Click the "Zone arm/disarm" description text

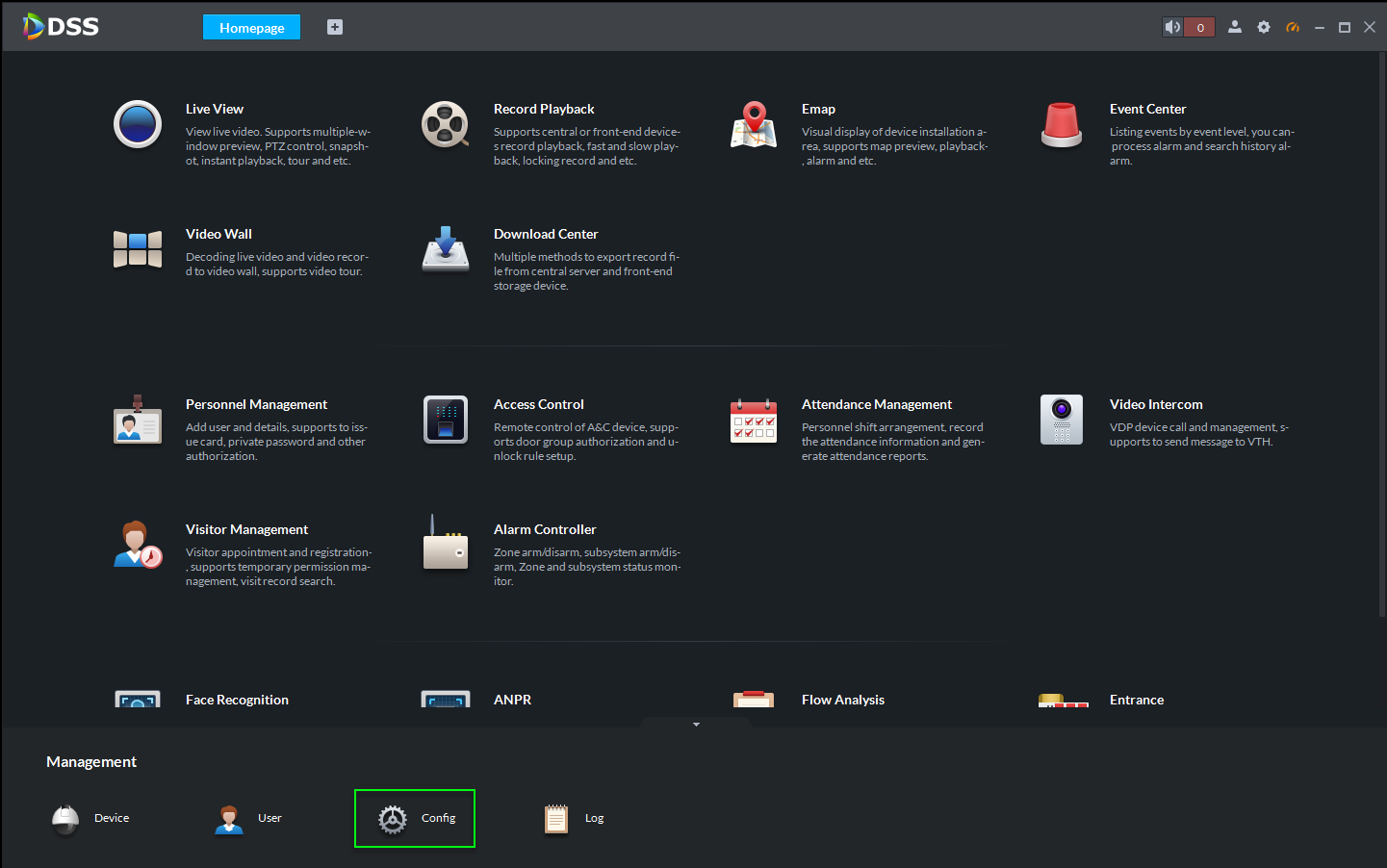[587, 567]
